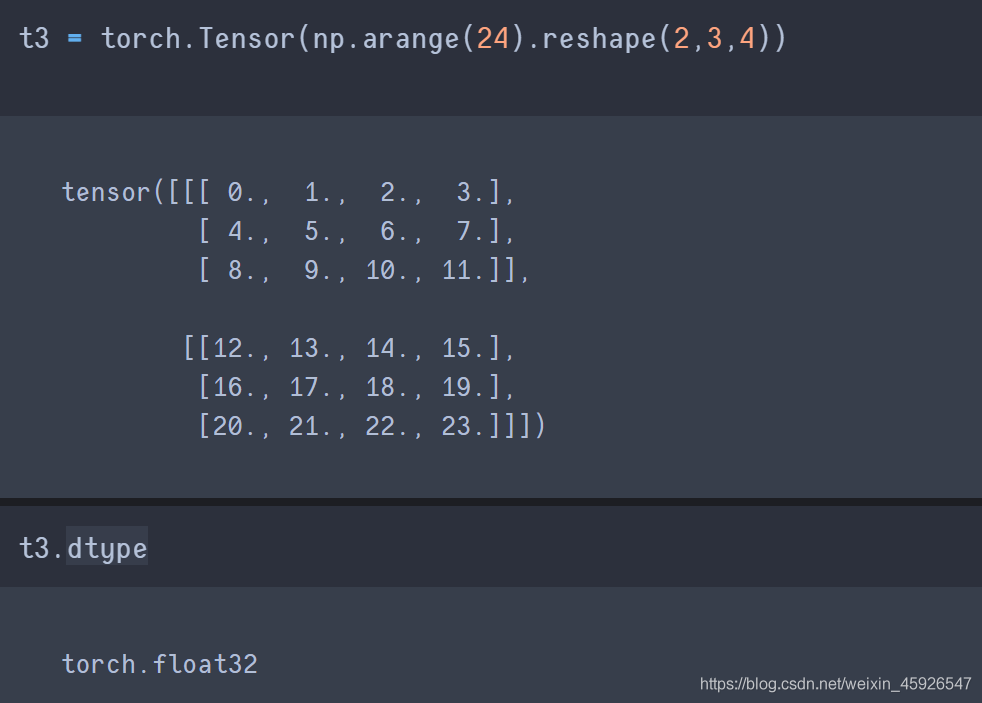
Task: Click the output row starting with 16.
Action: click(x=357, y=387)
